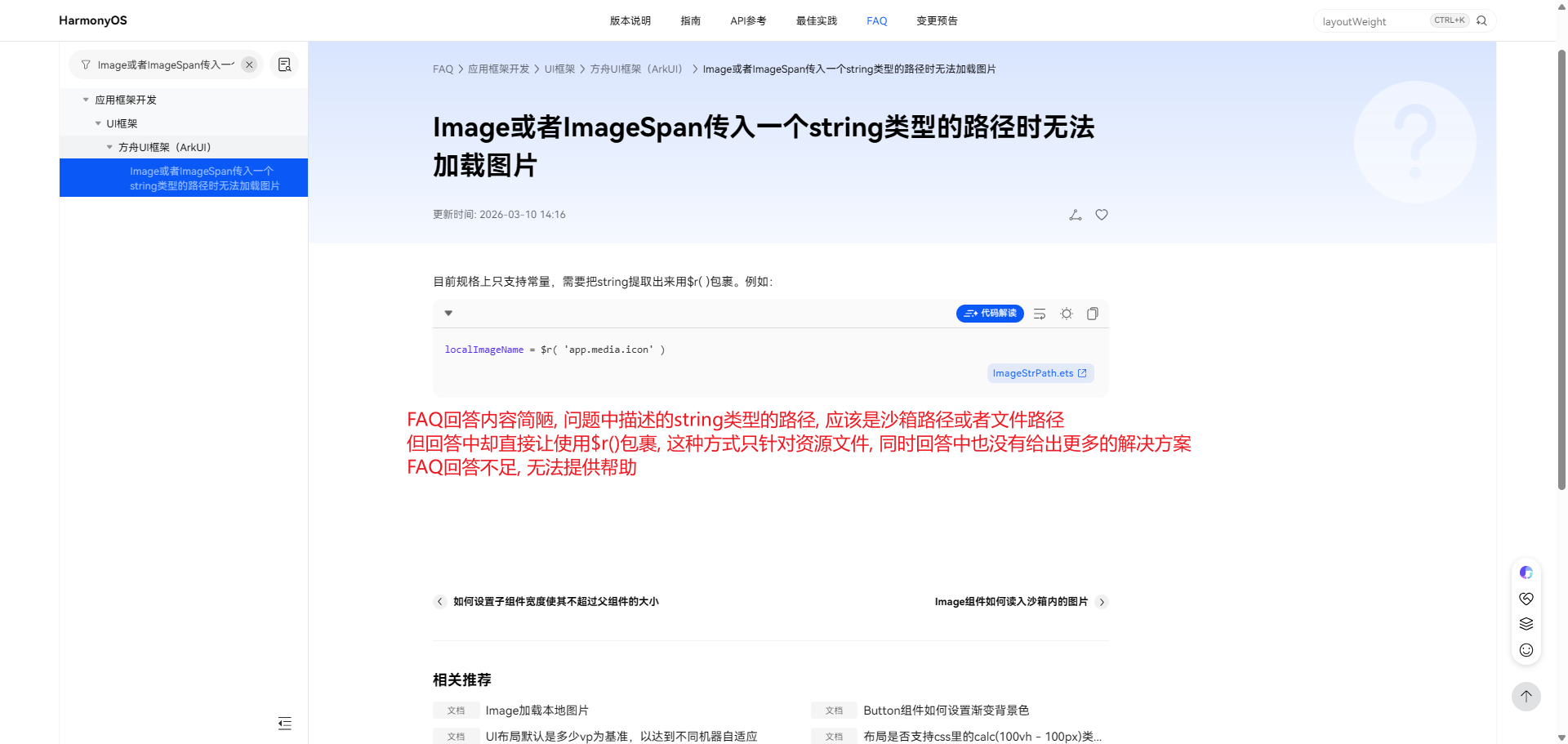Open the document search icon beside filter

pyautogui.click(x=284, y=65)
